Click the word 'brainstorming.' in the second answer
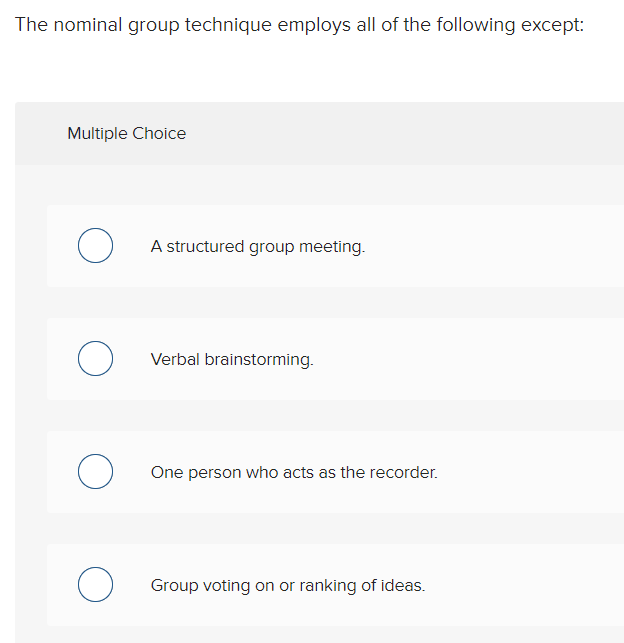 (259, 359)
